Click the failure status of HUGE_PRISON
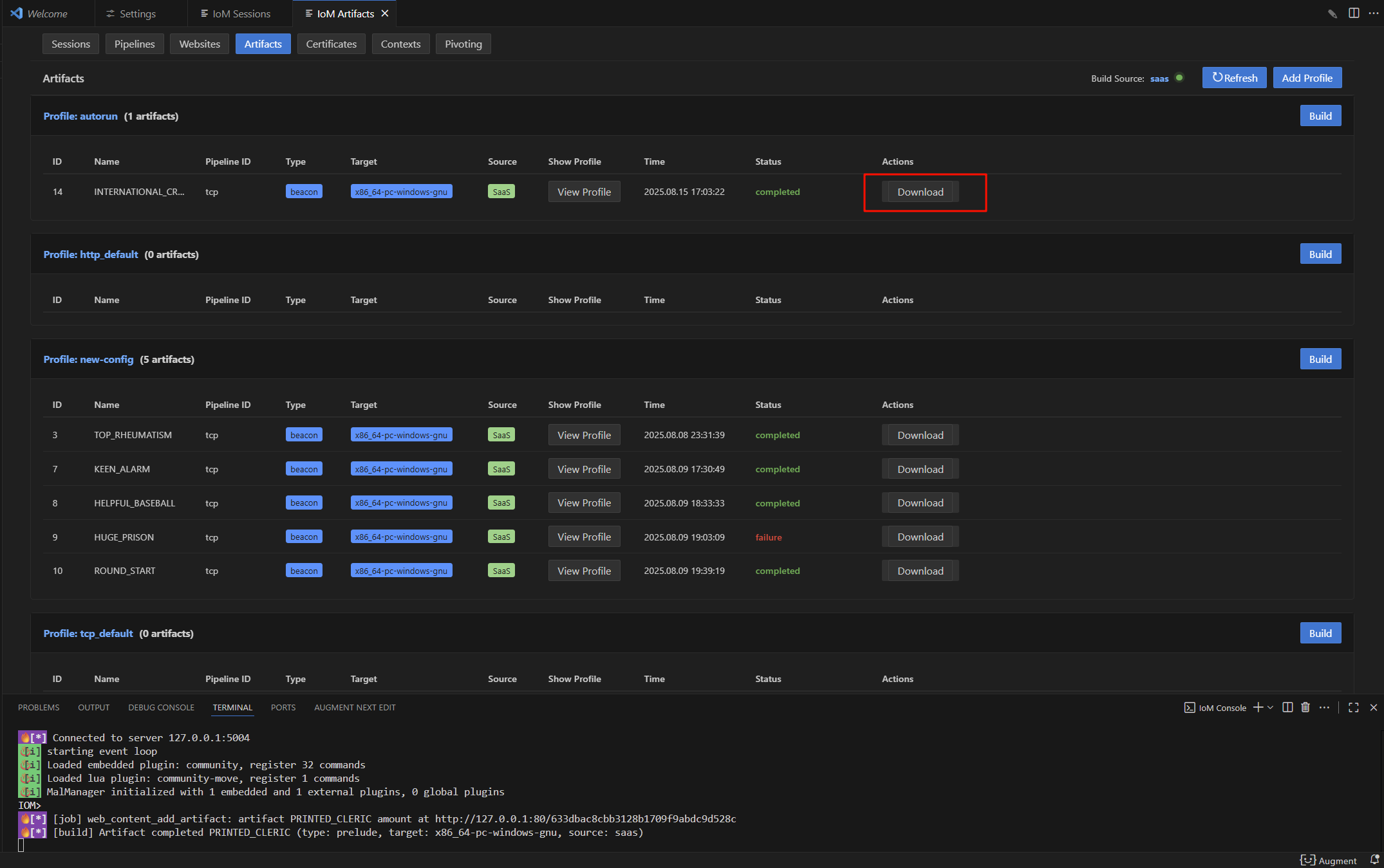This screenshot has height=868, width=1384. point(769,537)
